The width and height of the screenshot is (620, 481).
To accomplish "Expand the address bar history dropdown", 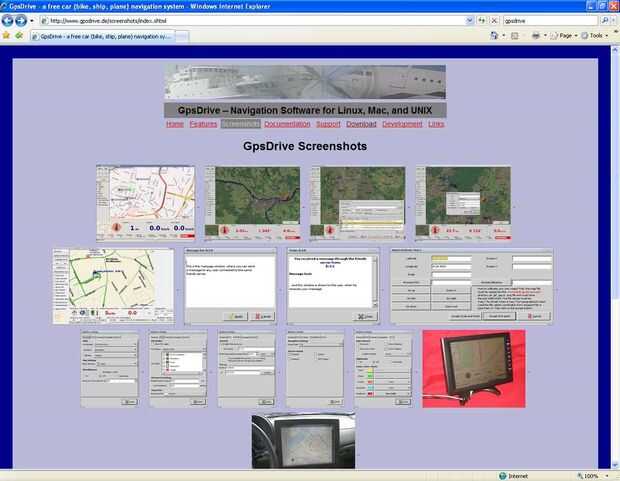I will 469,21.
